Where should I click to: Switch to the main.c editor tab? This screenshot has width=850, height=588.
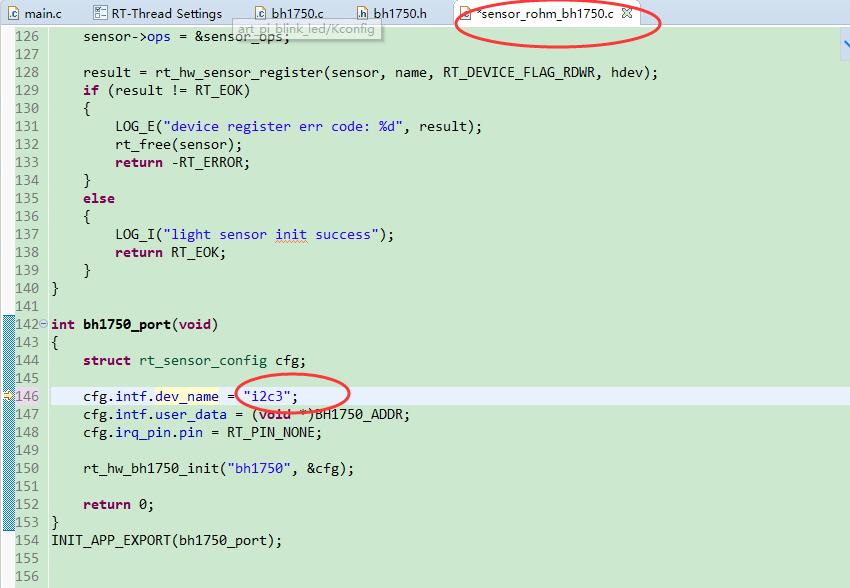coord(35,14)
